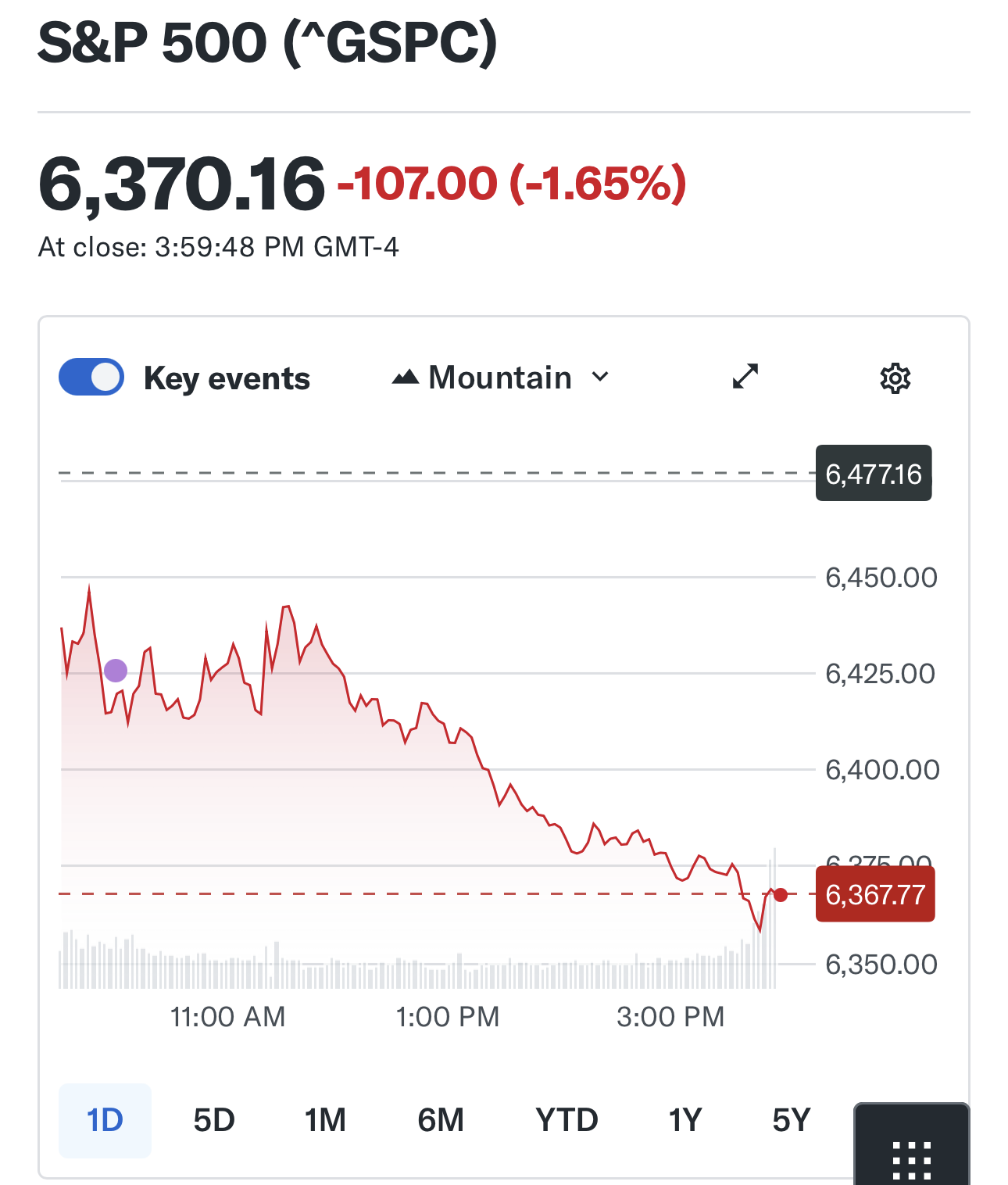Select the 6M time range

(441, 1120)
